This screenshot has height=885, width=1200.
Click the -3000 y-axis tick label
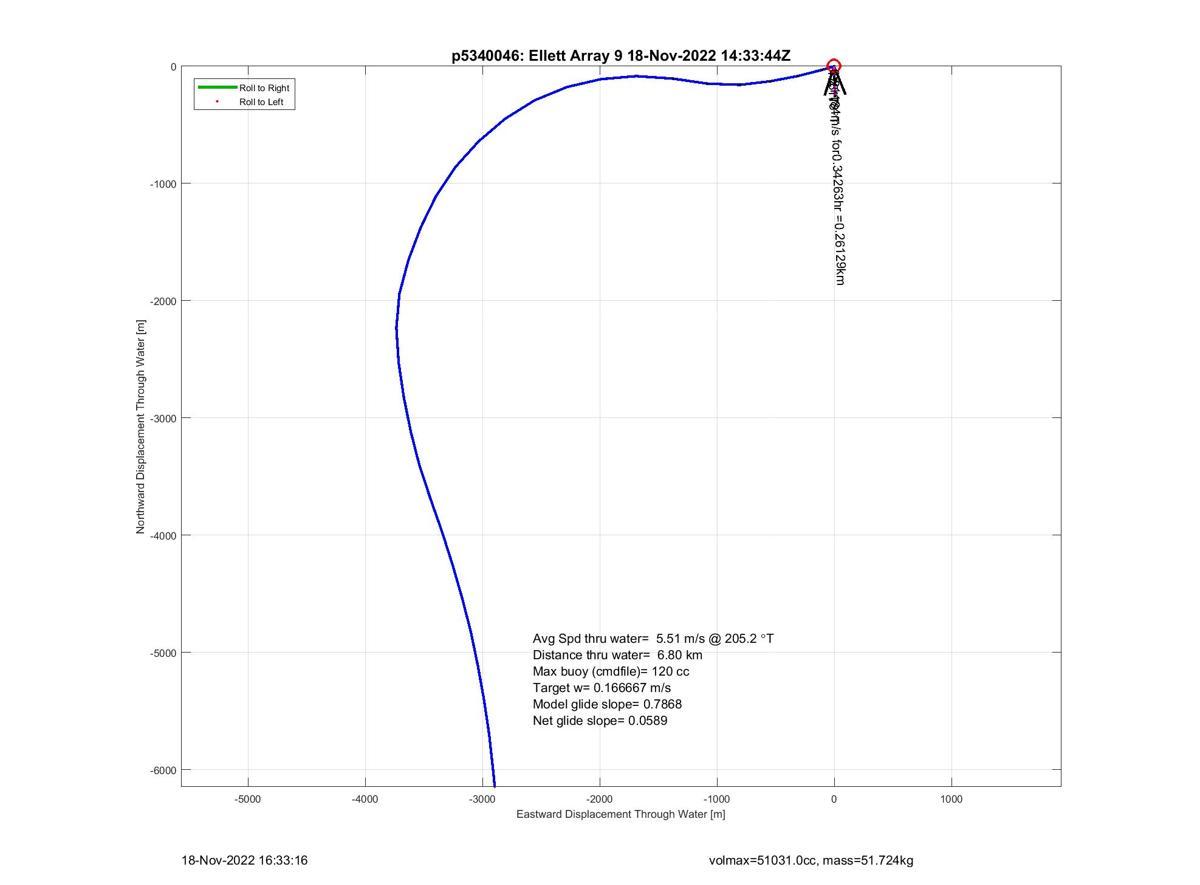[163, 418]
